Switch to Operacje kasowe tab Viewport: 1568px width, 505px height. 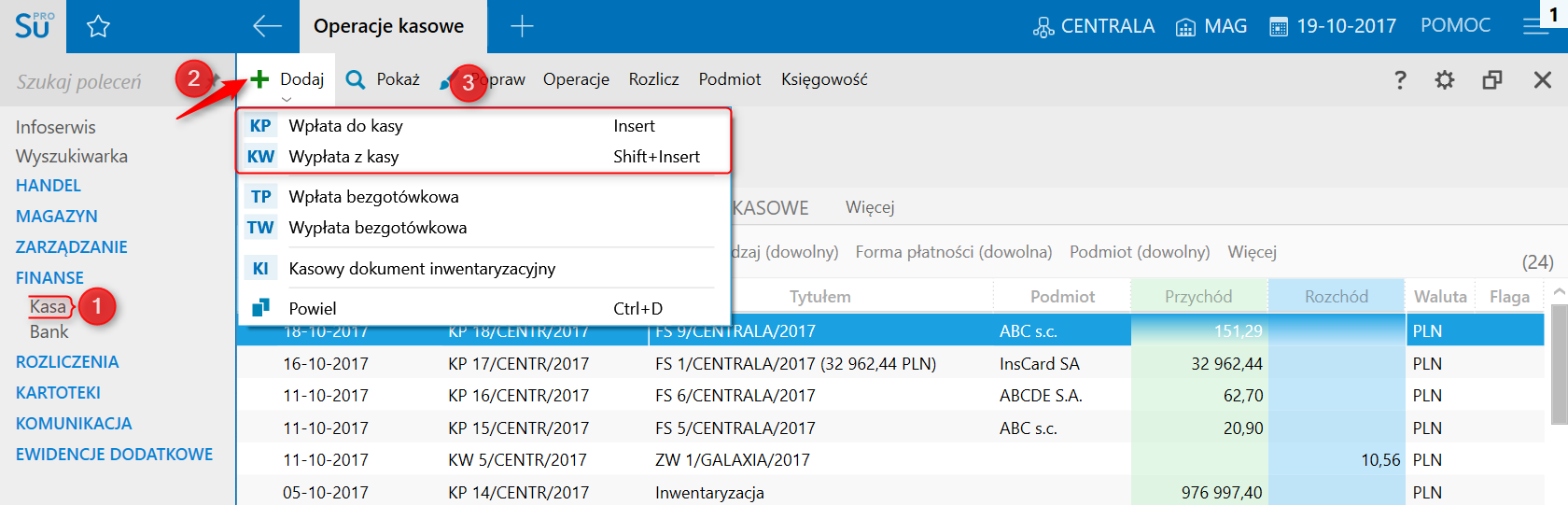point(388,26)
